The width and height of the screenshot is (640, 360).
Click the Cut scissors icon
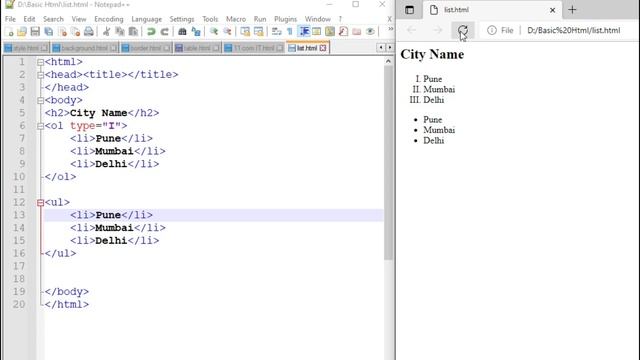click(x=107, y=31)
